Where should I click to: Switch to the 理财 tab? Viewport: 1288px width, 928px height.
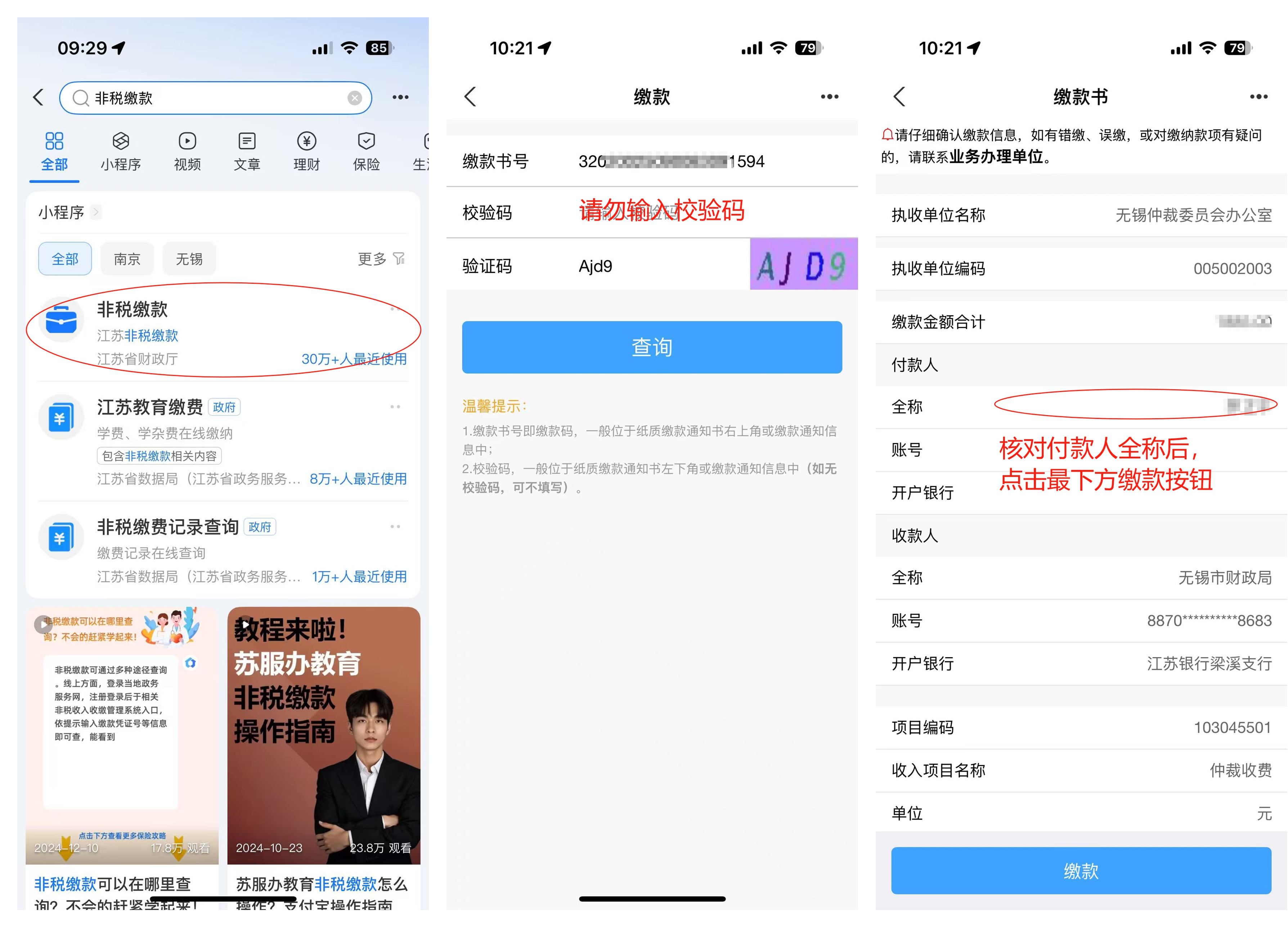point(307,151)
